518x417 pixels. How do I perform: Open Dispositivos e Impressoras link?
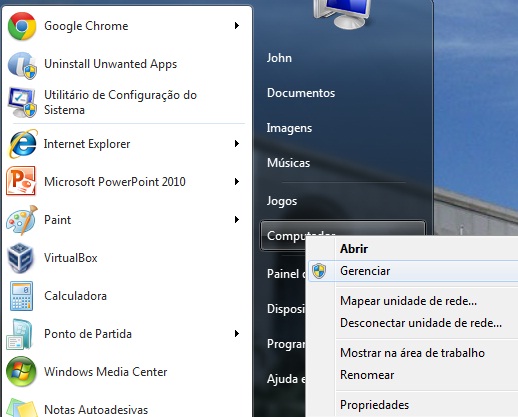pyautogui.click(x=286, y=309)
